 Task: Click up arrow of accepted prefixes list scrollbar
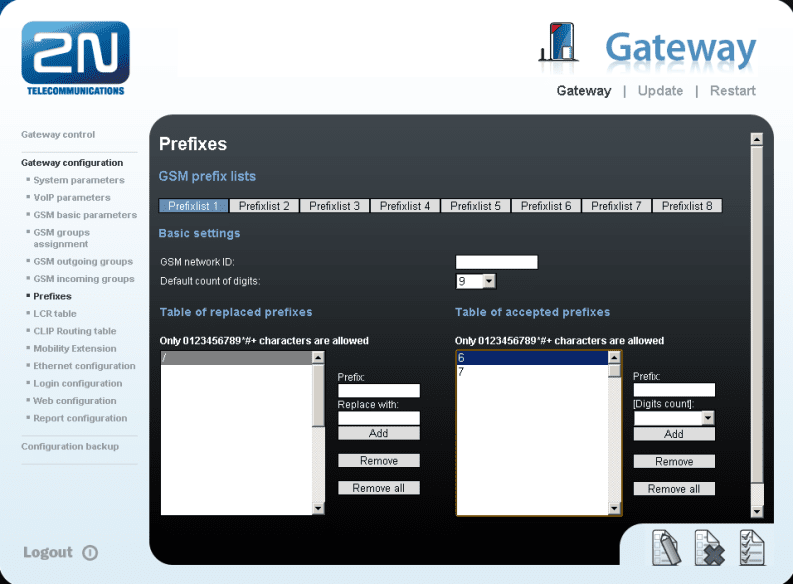[x=614, y=358]
